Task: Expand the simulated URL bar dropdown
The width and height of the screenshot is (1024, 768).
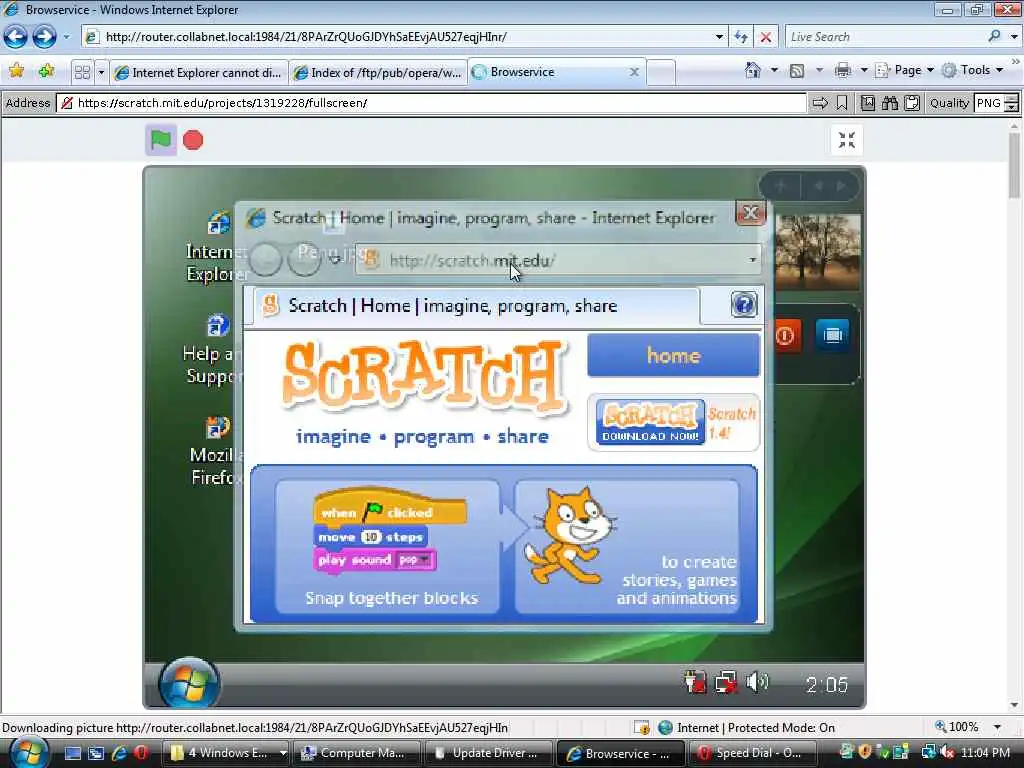Action: point(752,260)
